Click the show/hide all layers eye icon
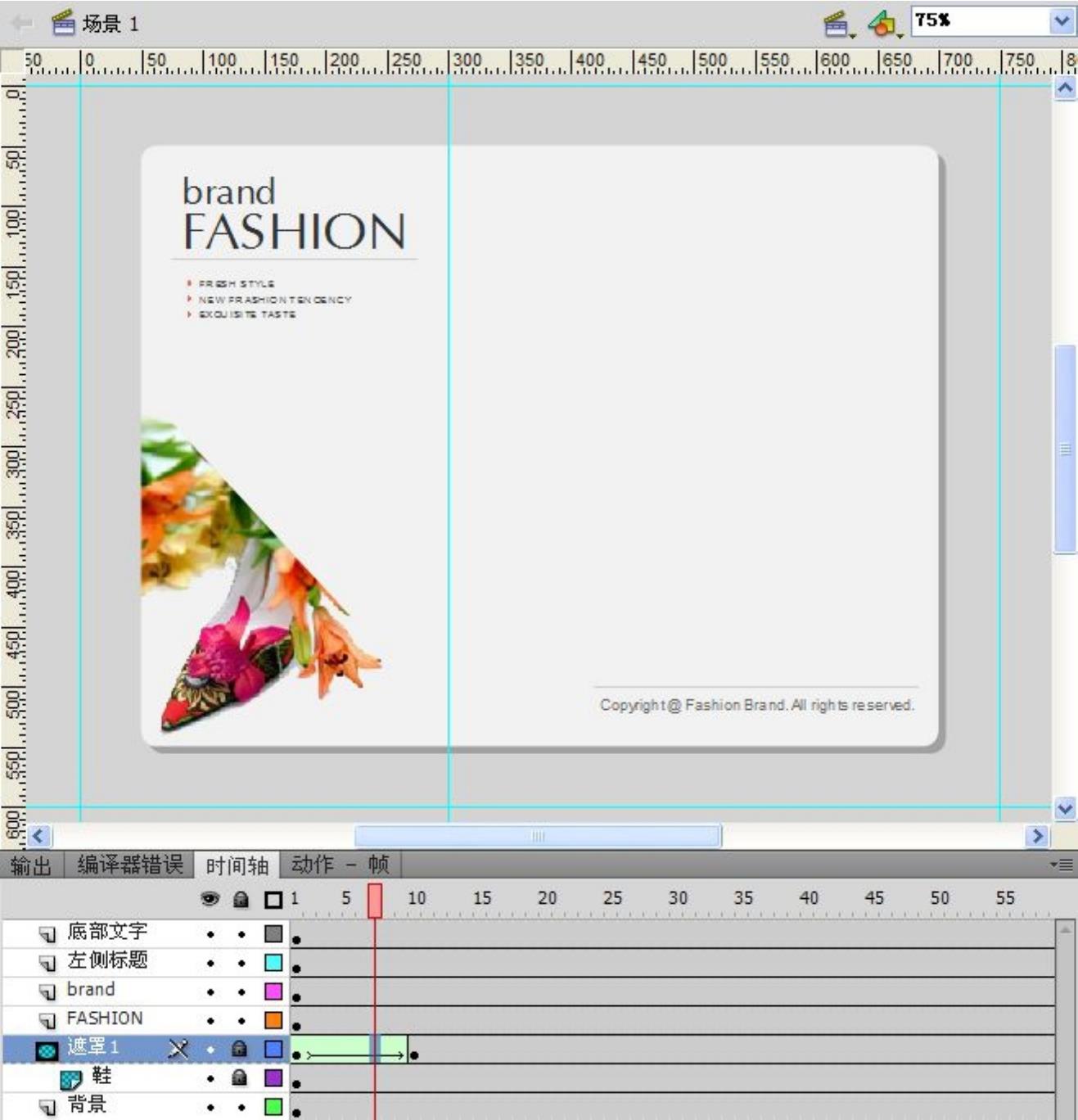This screenshot has width=1078, height=1120. tap(210, 899)
